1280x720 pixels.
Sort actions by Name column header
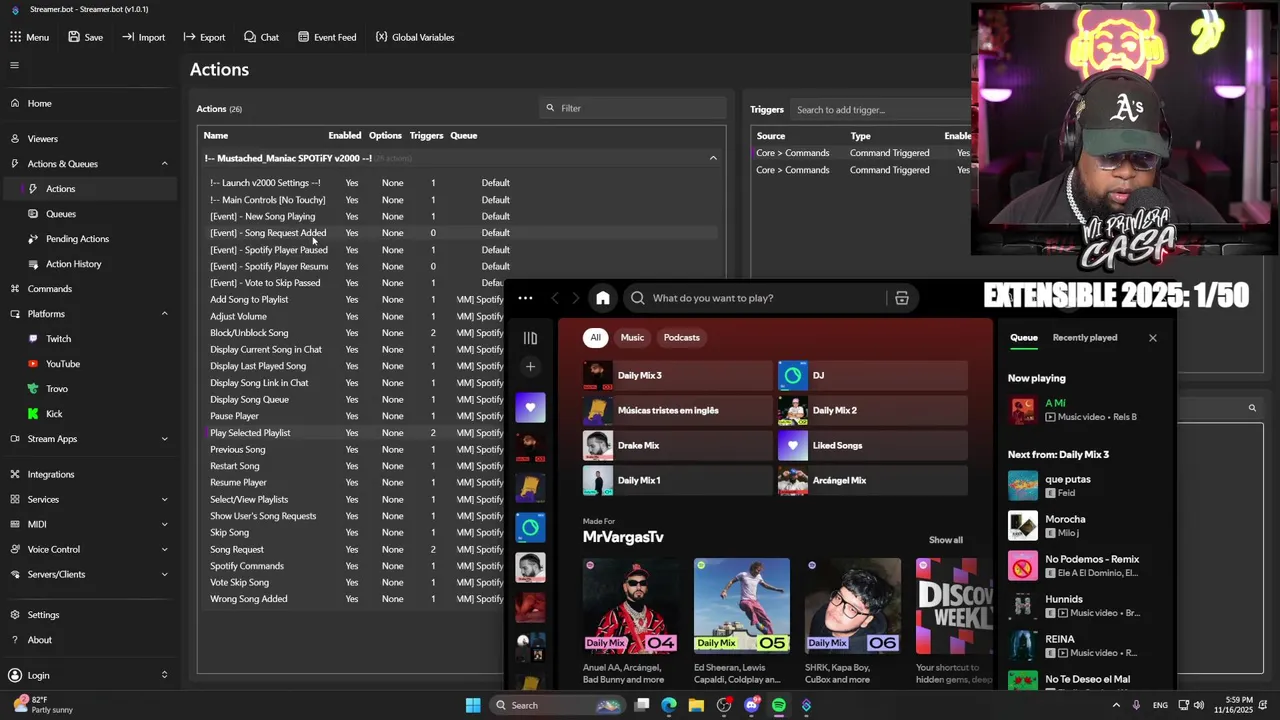click(216, 135)
